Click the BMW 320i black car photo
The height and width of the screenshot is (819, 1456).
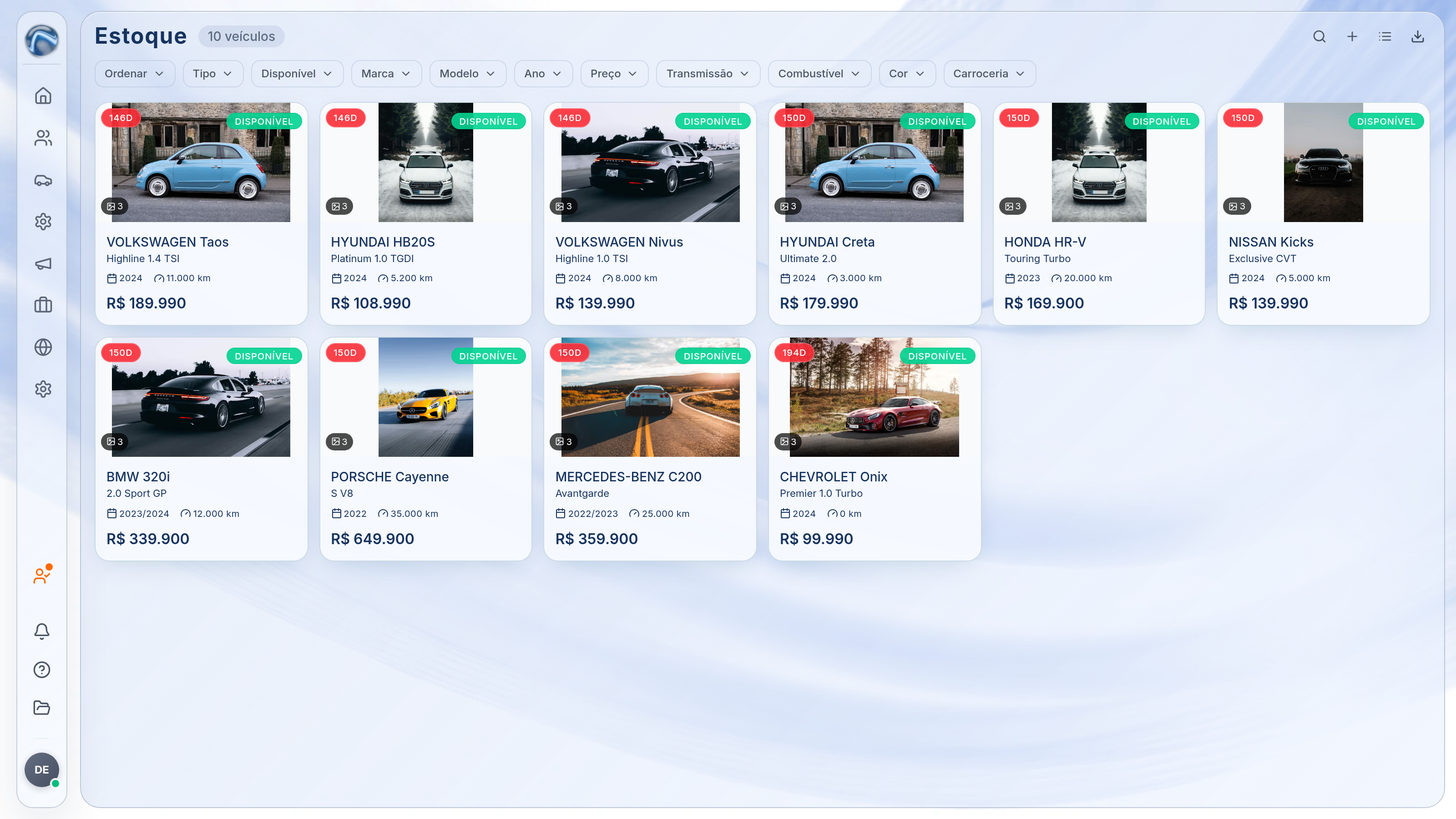(x=201, y=397)
